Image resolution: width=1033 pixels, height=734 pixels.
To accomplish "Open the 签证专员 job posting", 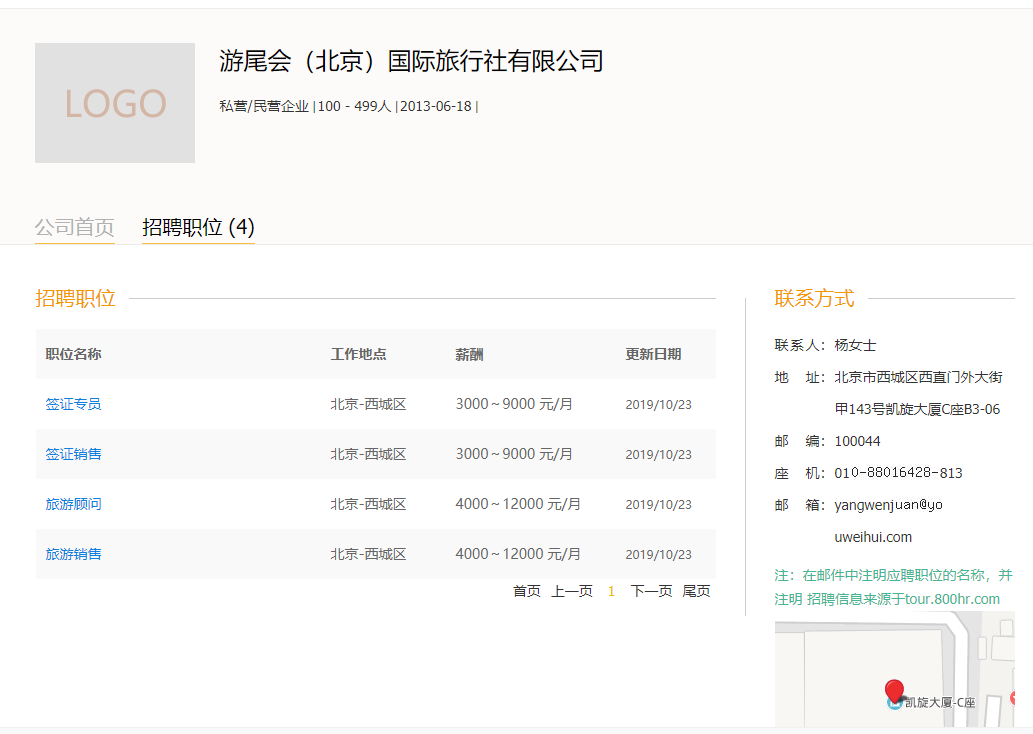I will coord(73,404).
